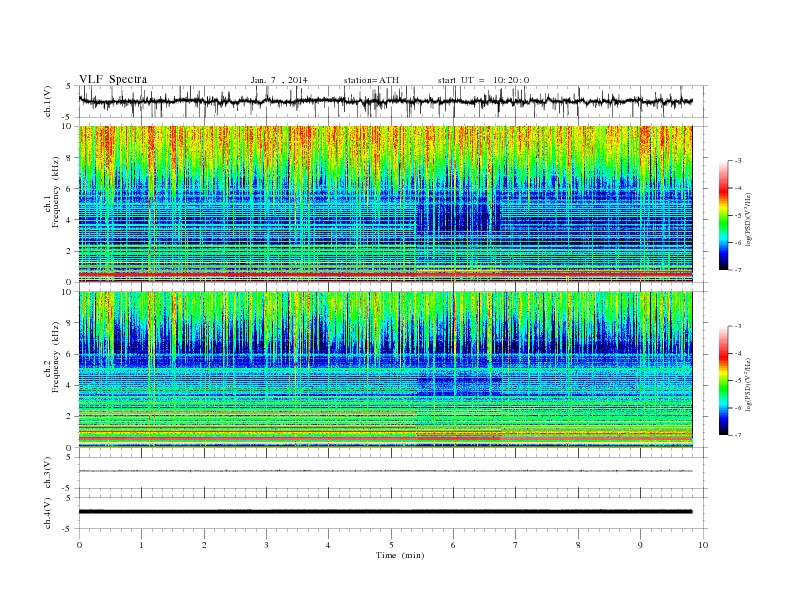
Task: Click the 'ch.4(V)' axis label
Action: click(48, 513)
